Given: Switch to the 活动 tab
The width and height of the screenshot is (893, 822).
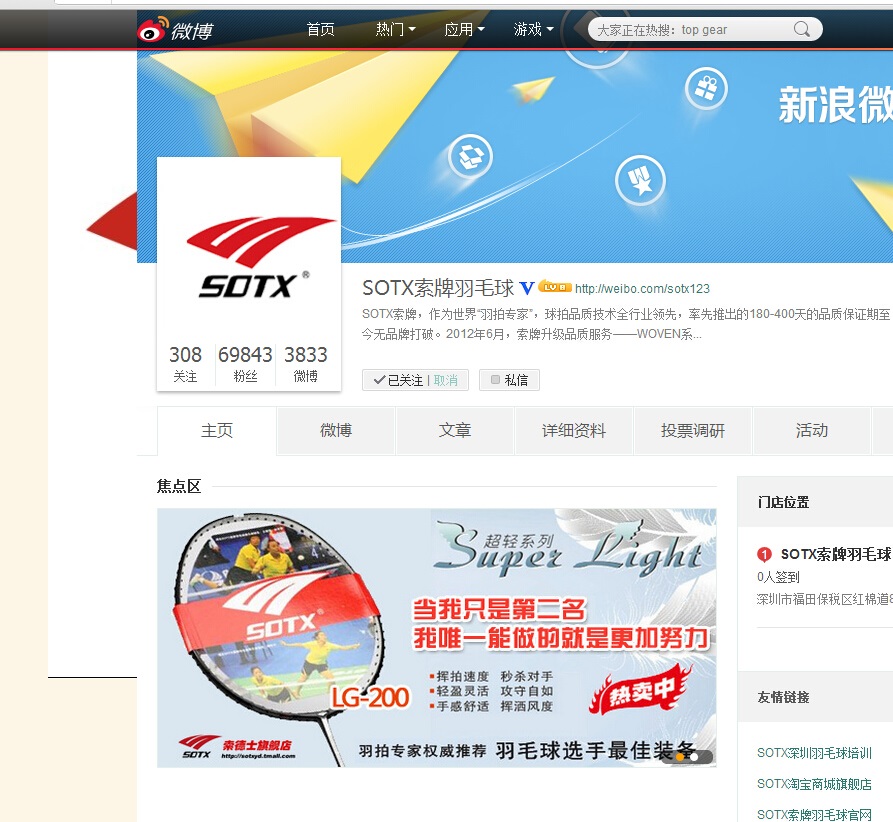Looking at the screenshot, I should 812,431.
